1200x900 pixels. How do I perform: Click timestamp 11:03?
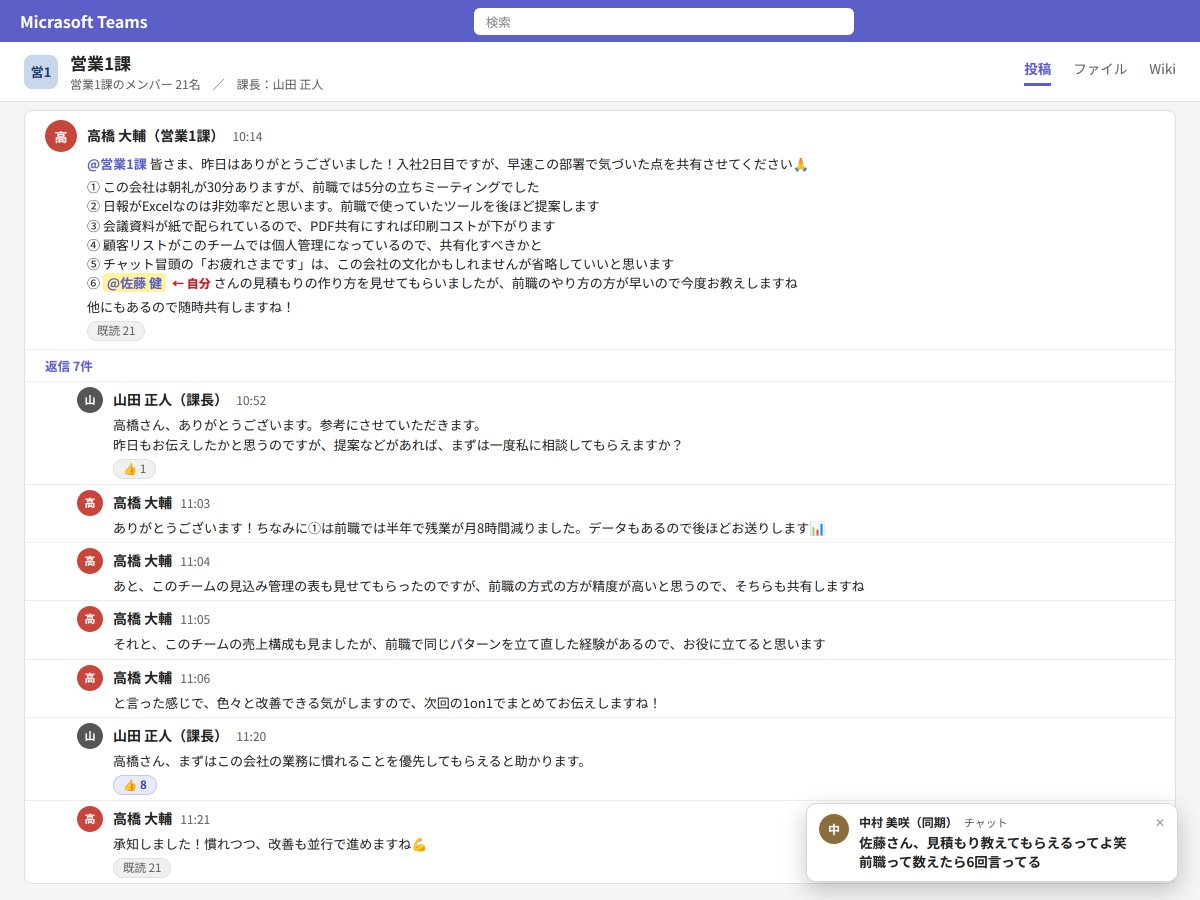click(x=195, y=504)
